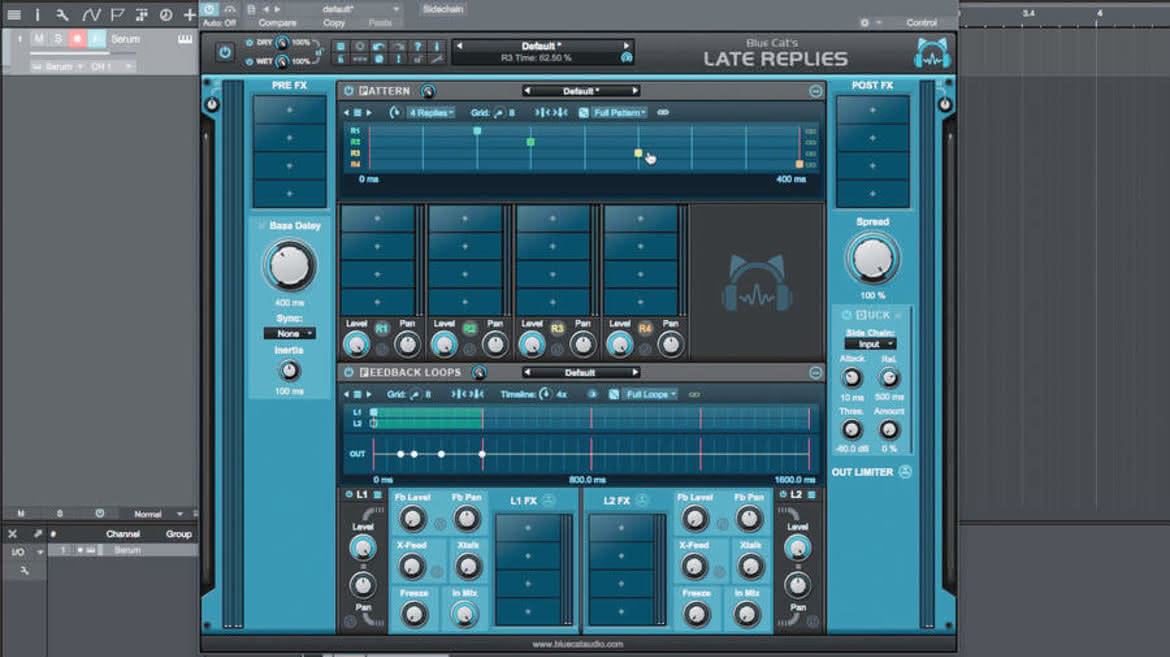Click the Base Delay knob
1170x657 pixels.
pos(290,266)
